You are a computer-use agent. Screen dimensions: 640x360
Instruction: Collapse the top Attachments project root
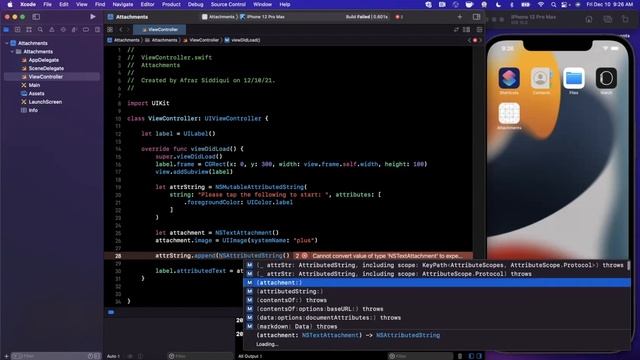pyautogui.click(x=7, y=43)
